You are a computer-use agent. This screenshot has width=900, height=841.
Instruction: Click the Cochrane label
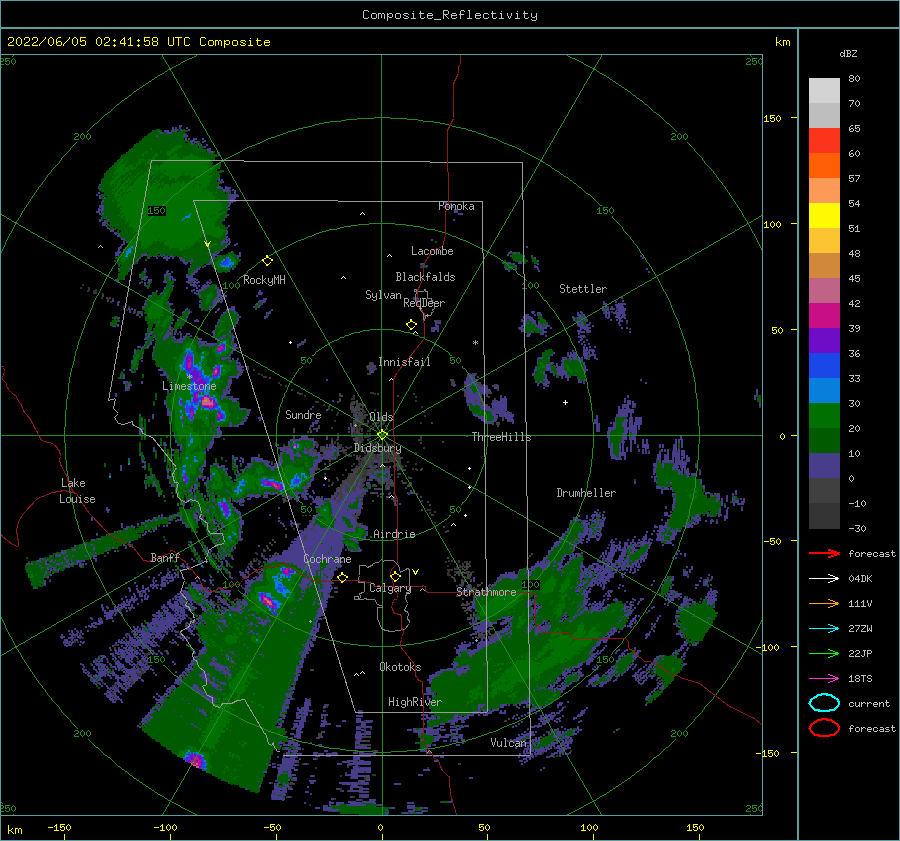[327, 559]
